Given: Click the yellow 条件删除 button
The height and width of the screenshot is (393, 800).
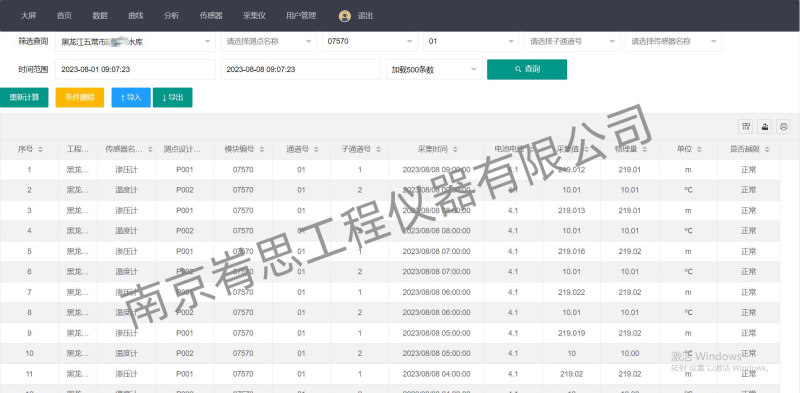Looking at the screenshot, I should point(80,97).
